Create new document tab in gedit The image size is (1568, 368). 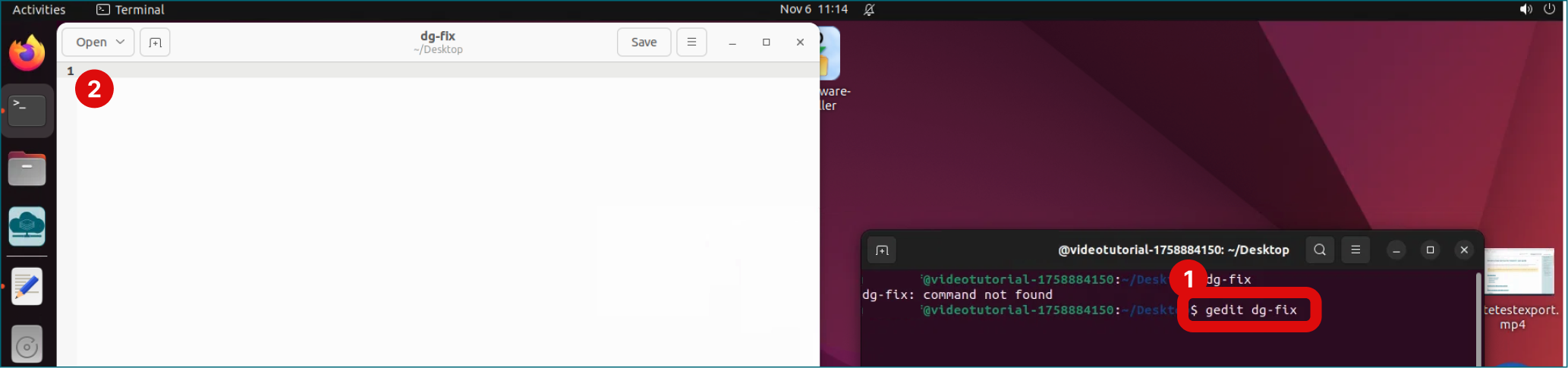click(x=155, y=42)
